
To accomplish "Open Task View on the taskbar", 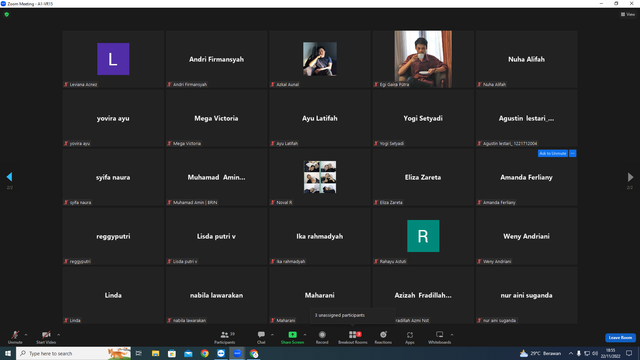I will [x=139, y=353].
